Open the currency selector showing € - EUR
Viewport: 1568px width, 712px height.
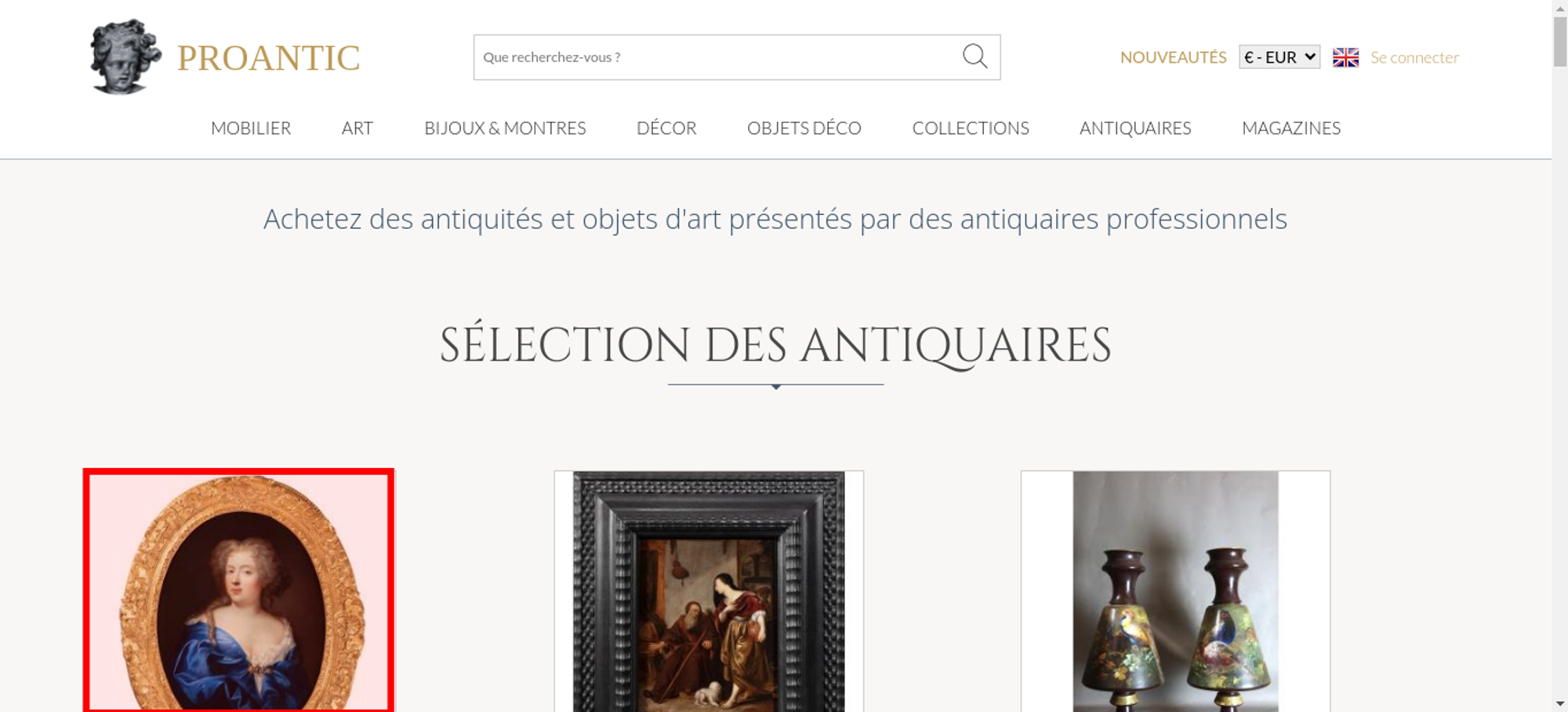point(1279,57)
